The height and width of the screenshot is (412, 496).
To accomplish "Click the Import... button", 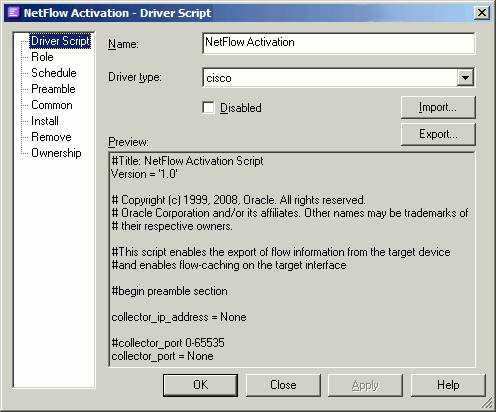I will (438, 107).
